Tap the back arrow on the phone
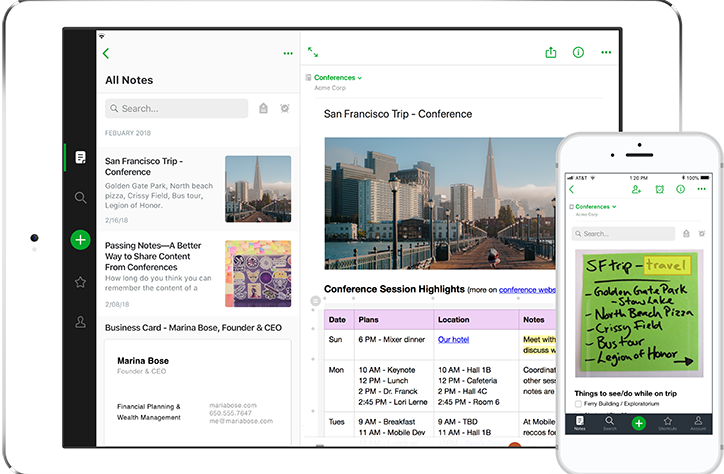The height and width of the screenshot is (474, 724). tap(572, 189)
